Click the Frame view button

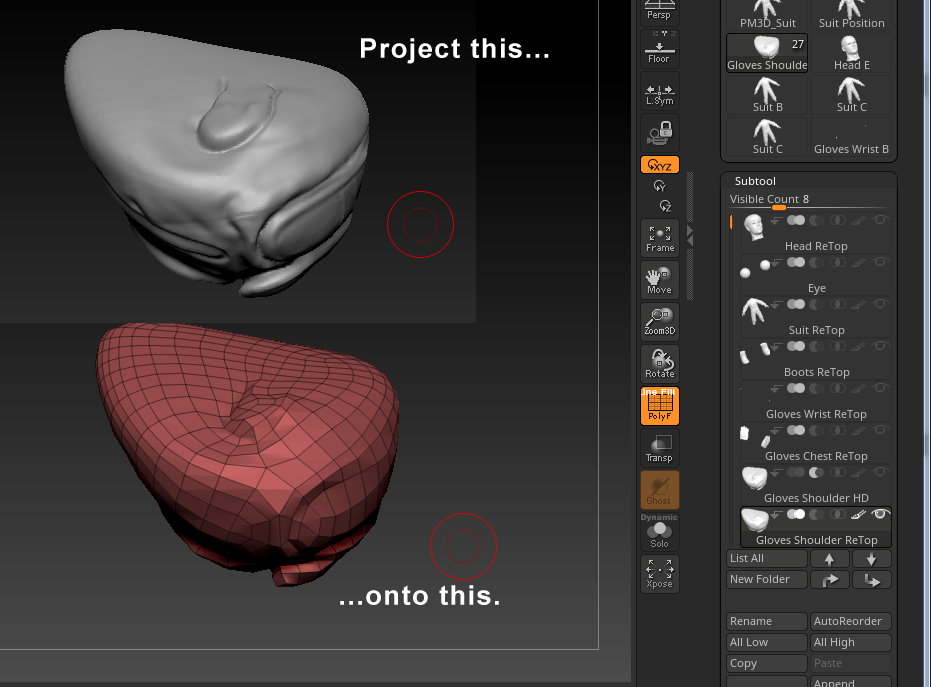click(660, 238)
